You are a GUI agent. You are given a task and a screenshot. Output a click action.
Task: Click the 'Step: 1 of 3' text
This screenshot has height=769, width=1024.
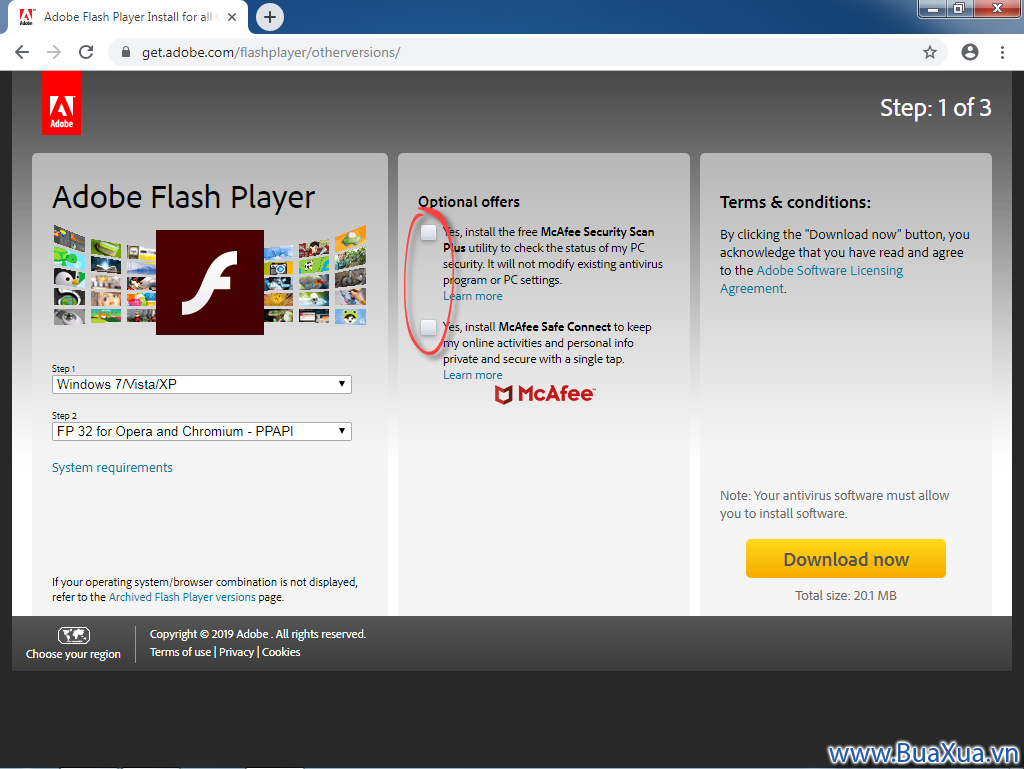click(x=935, y=108)
